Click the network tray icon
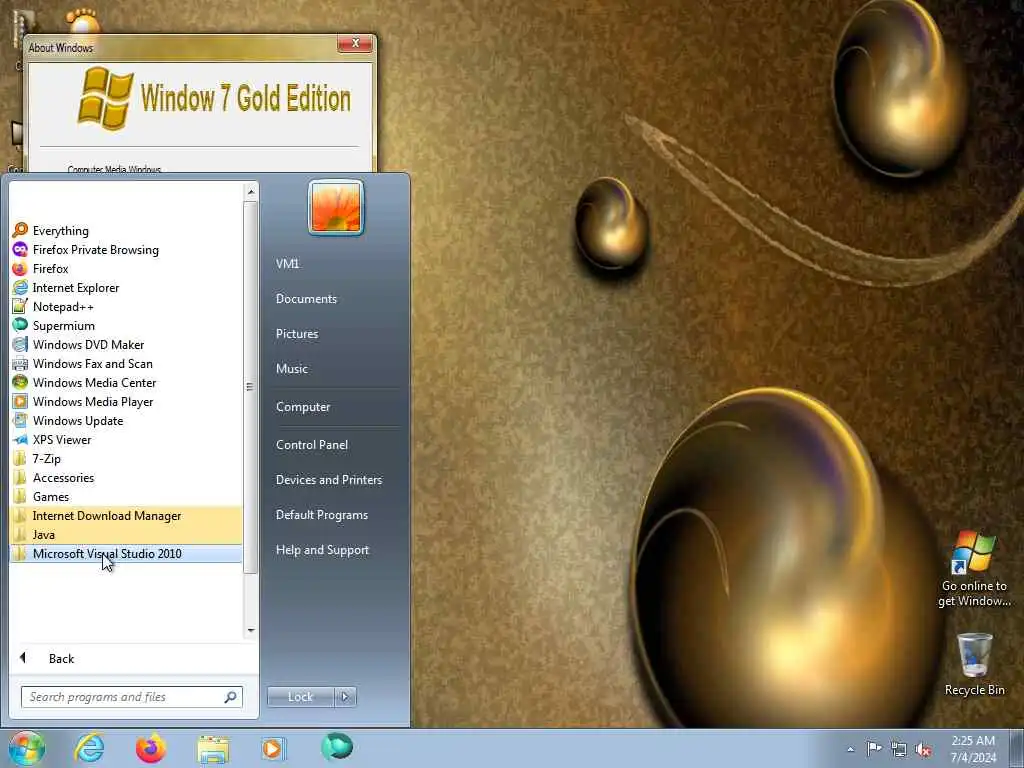 tap(899, 749)
